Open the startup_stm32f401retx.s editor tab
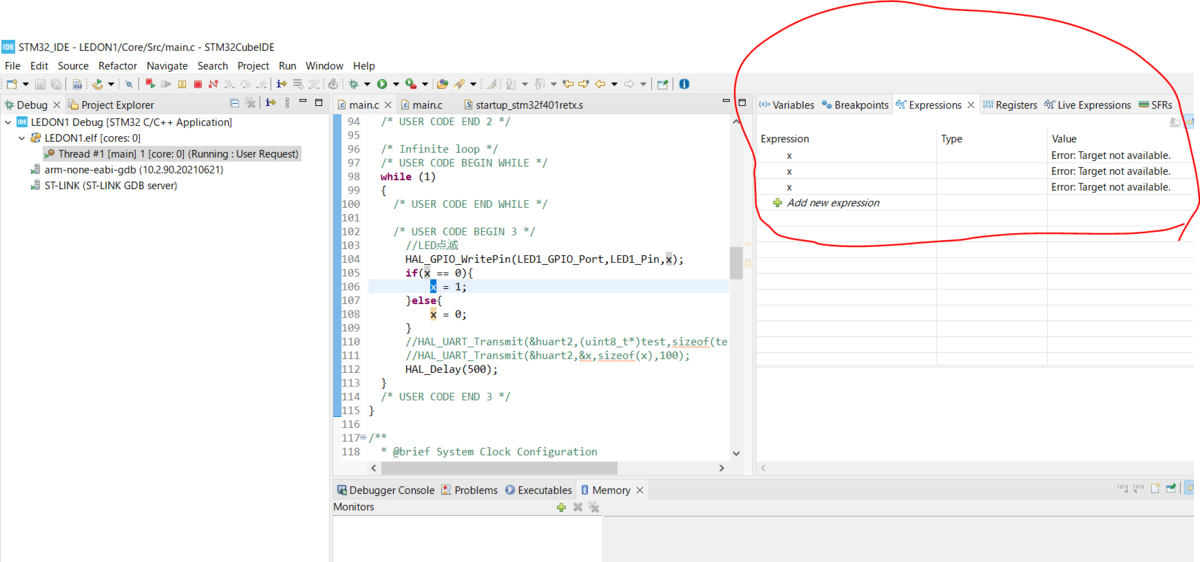The width and height of the screenshot is (1200, 562). pos(522,105)
